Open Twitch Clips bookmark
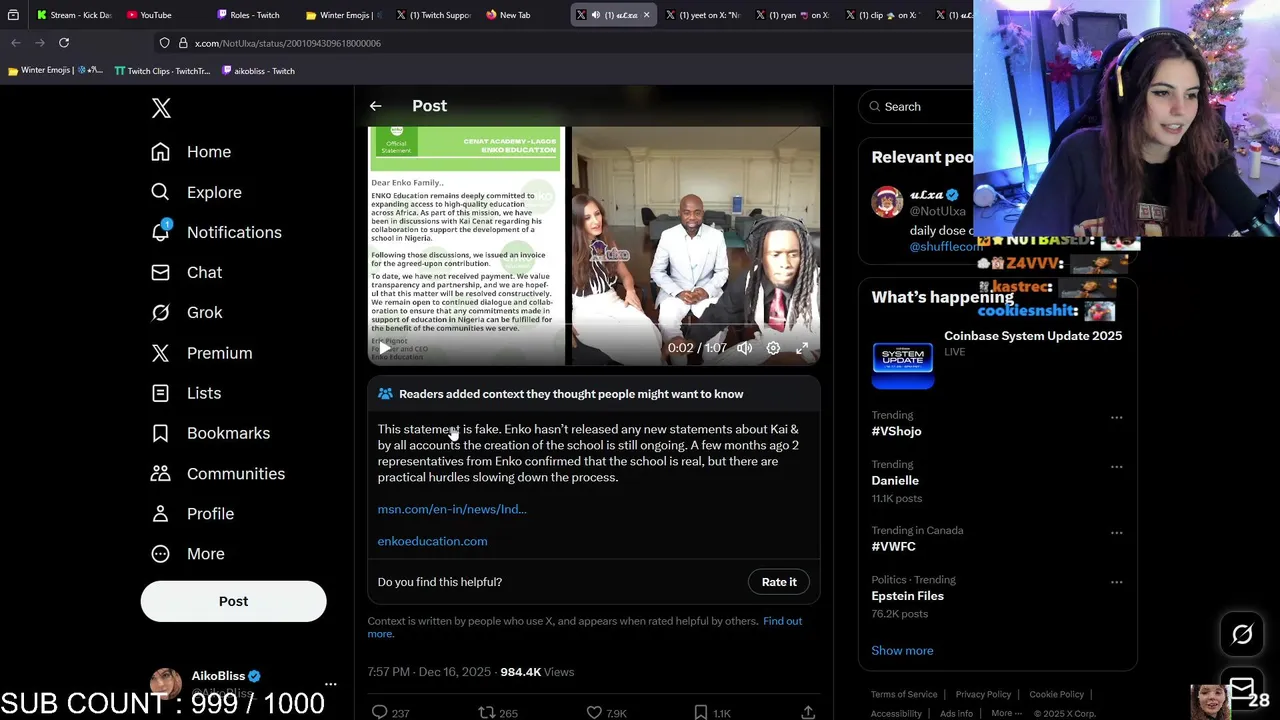 click(162, 71)
